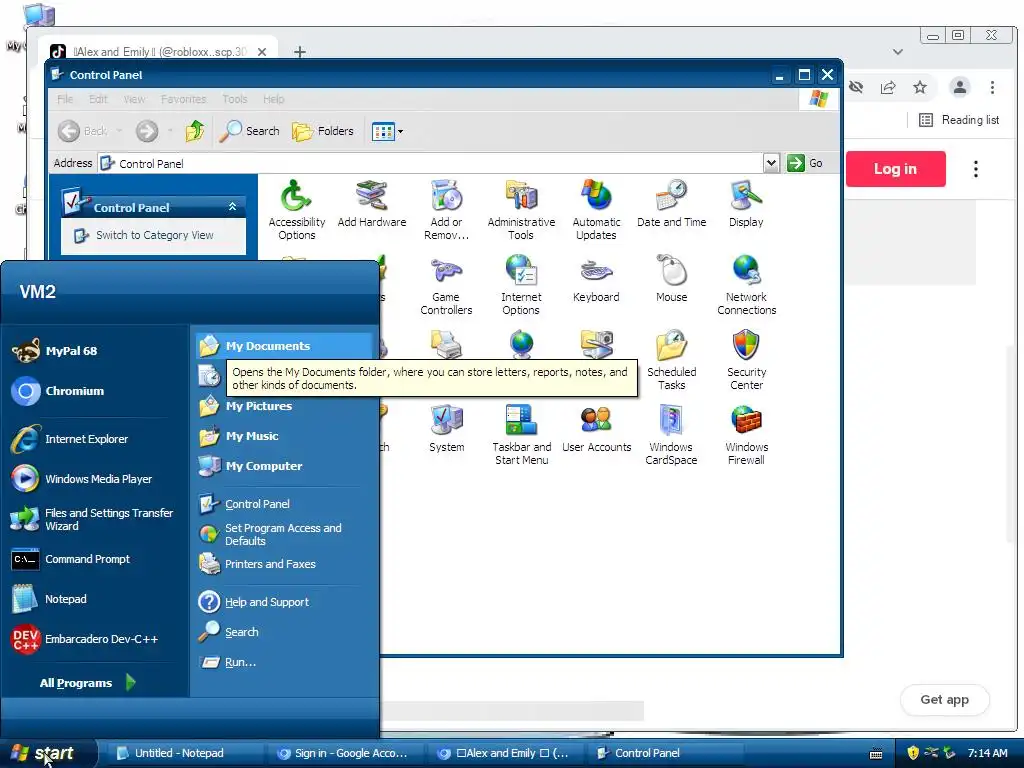Open Set Program Access and Defaults
Image resolution: width=1024 pixels, height=768 pixels.
click(283, 534)
